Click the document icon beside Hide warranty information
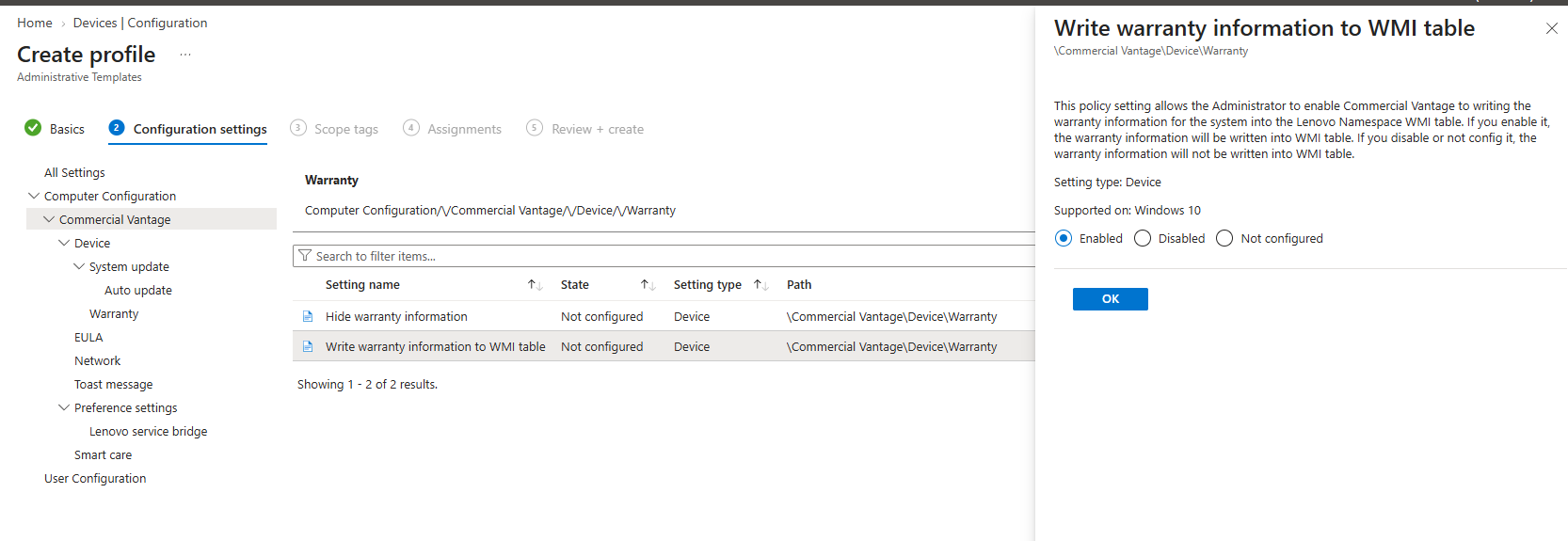This screenshot has height=541, width=1568. point(307,317)
